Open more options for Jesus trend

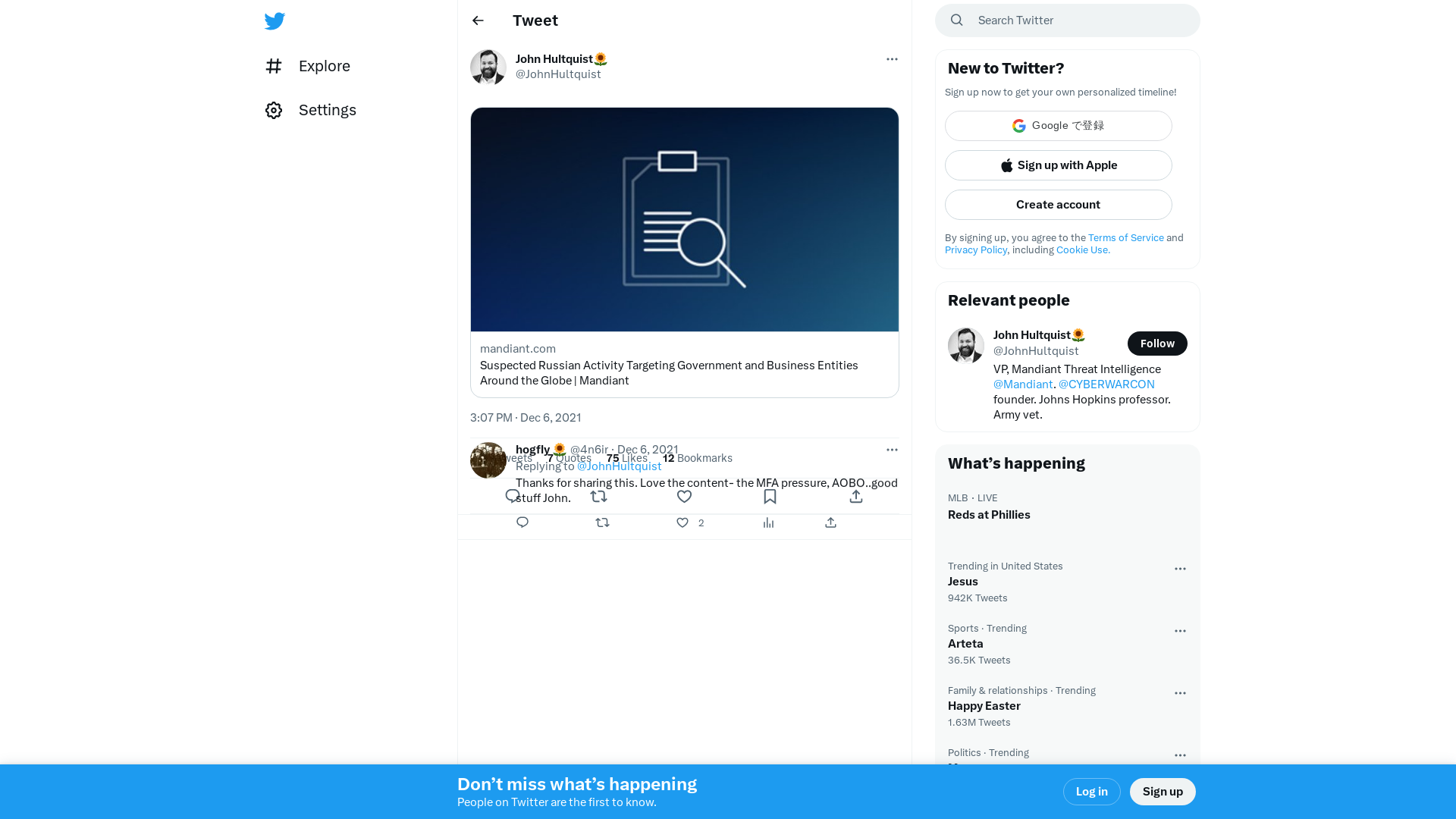pyautogui.click(x=1180, y=569)
